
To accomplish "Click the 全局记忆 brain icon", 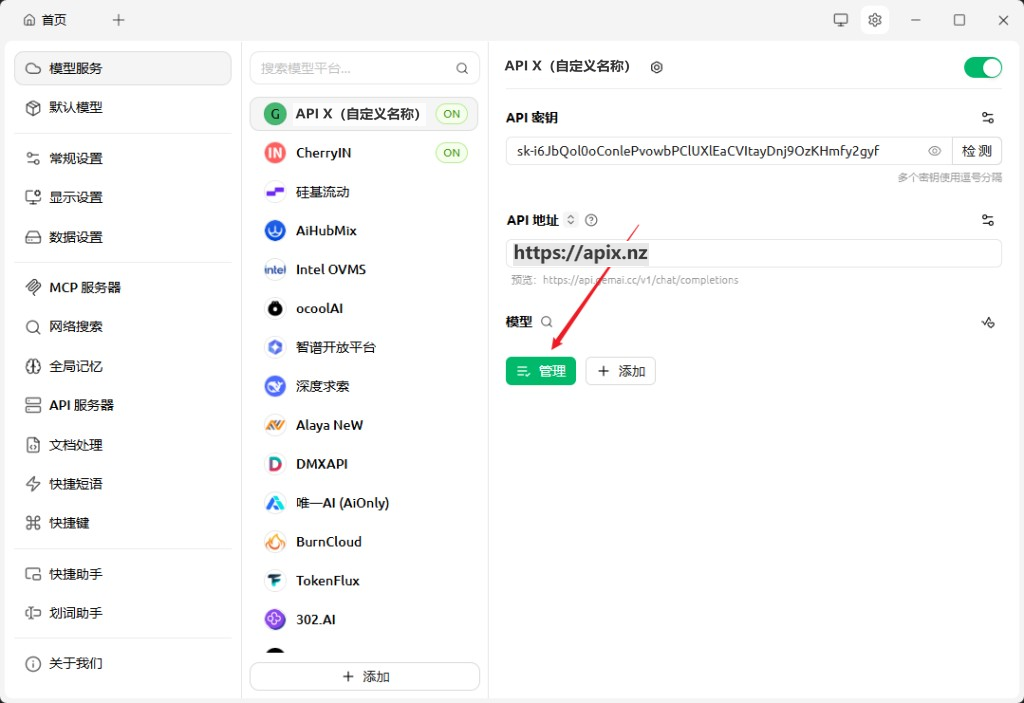I will (x=33, y=367).
